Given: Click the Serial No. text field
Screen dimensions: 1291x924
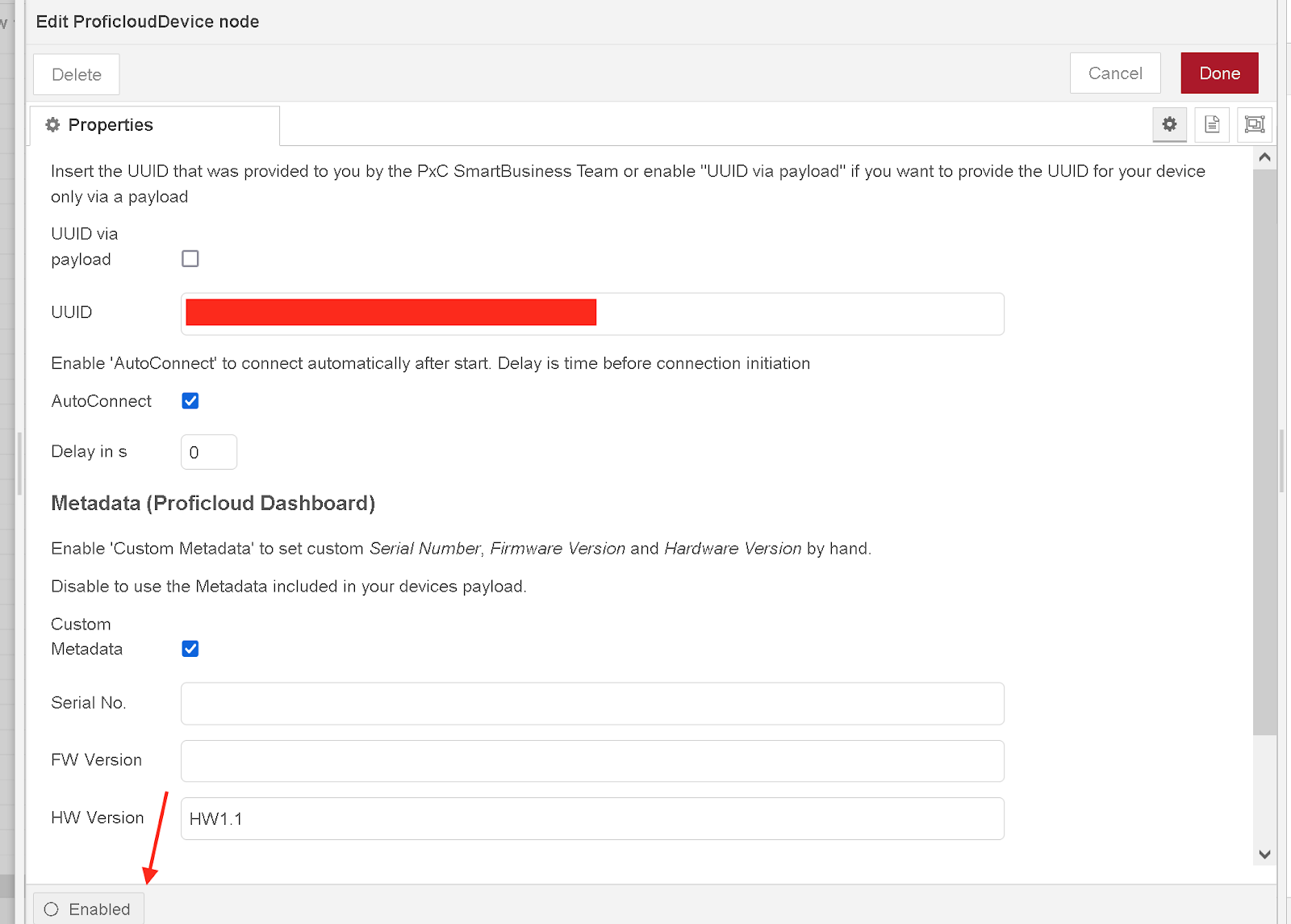Looking at the screenshot, I should point(592,704).
